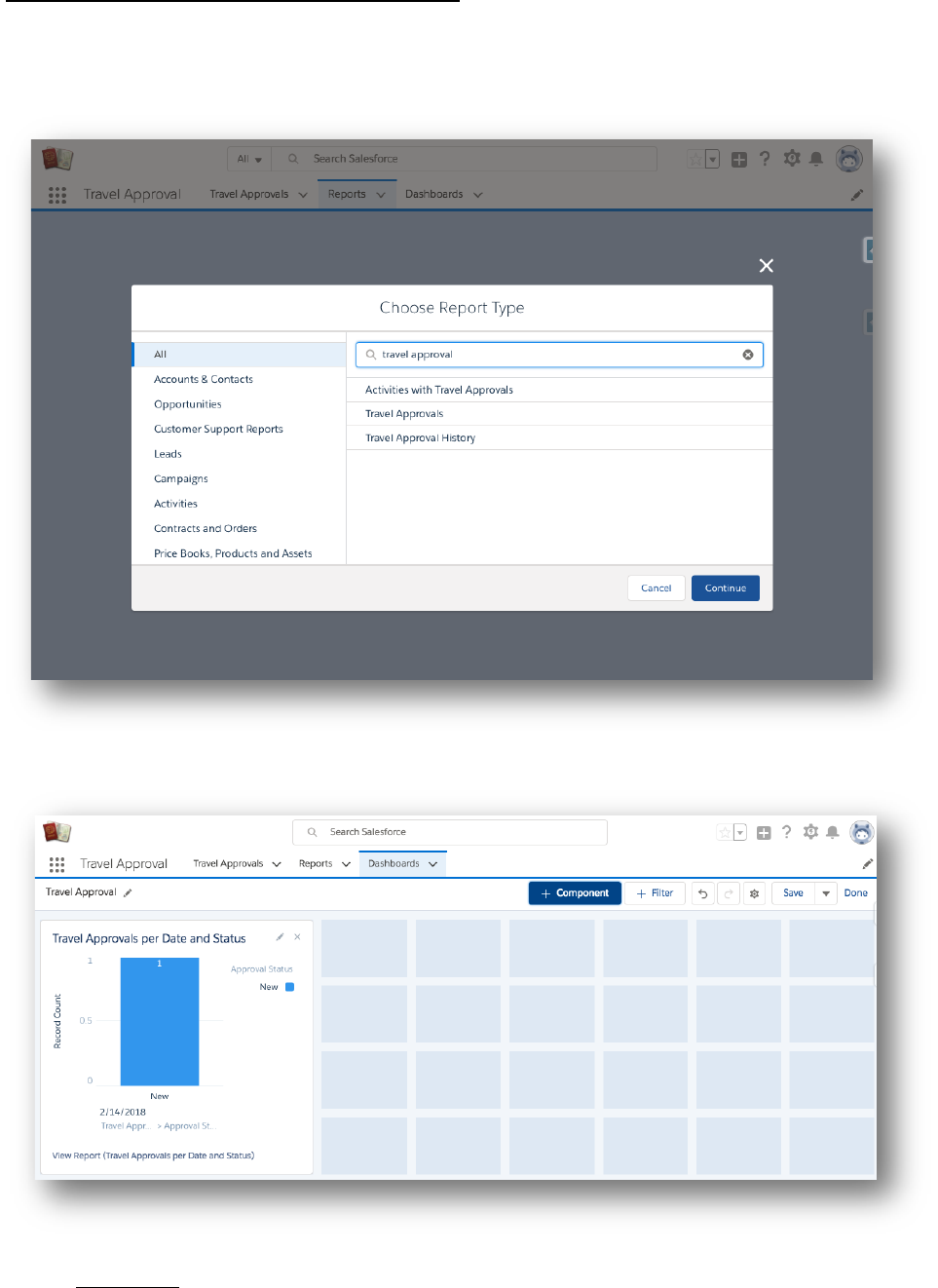Screen dimensions: 938x1288
Task: Open App Launcher grid in lower Dashboards screenshot
Action: pyautogui.click(x=57, y=864)
